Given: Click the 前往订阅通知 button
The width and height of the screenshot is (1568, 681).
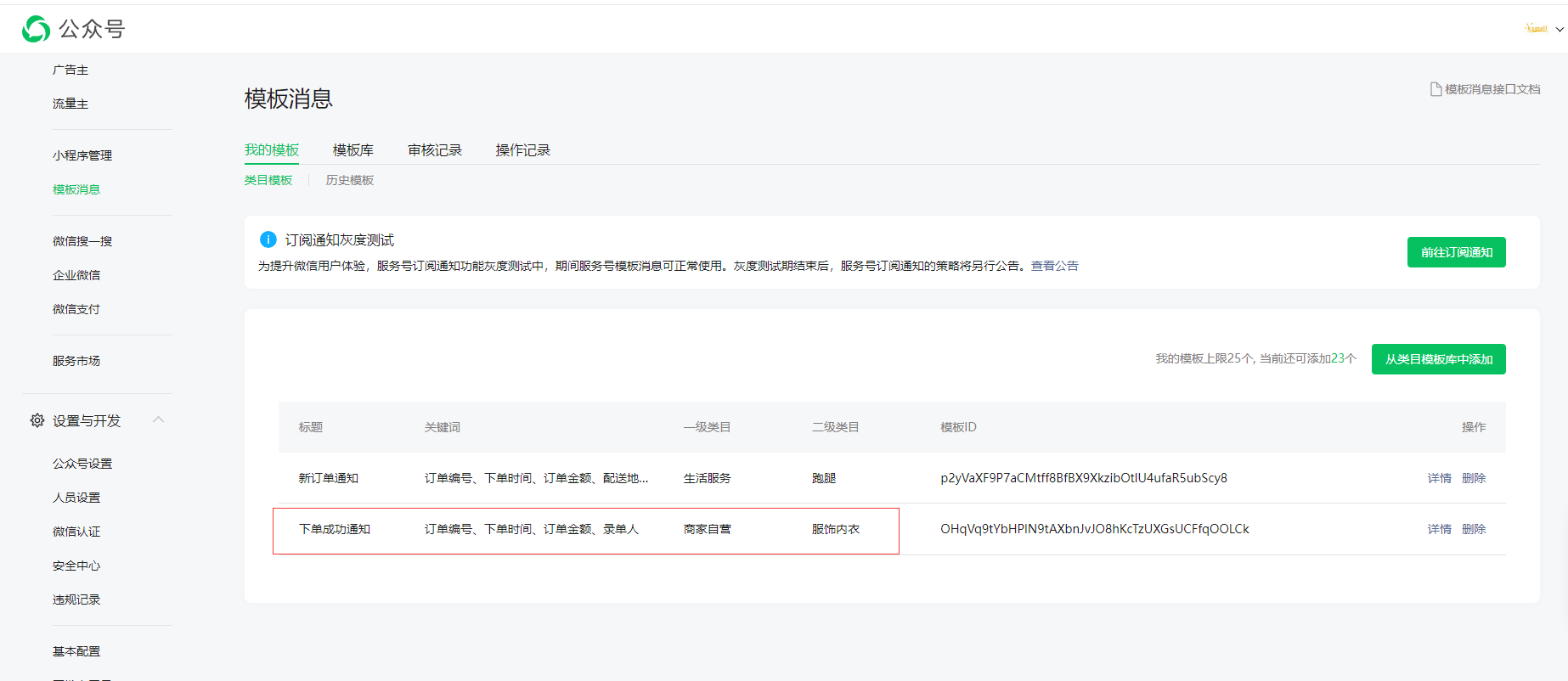Looking at the screenshot, I should tap(1456, 252).
